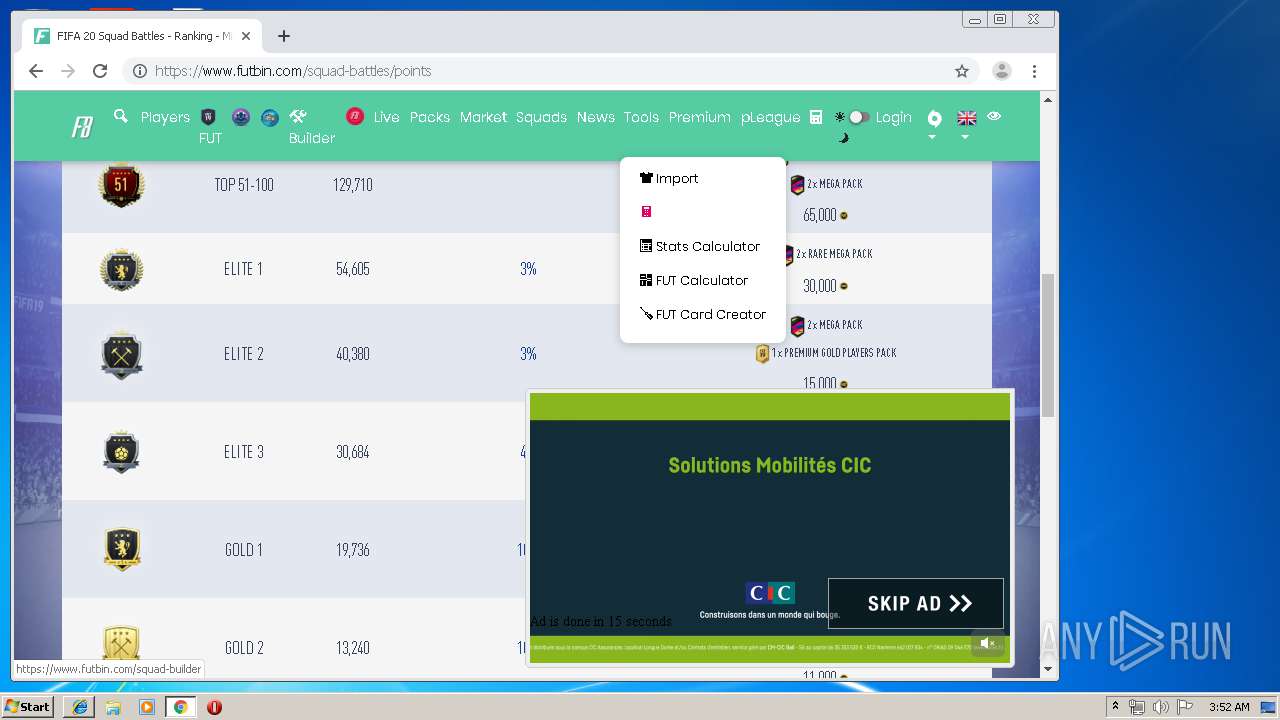Unmute the ad video sound

pos(988,643)
